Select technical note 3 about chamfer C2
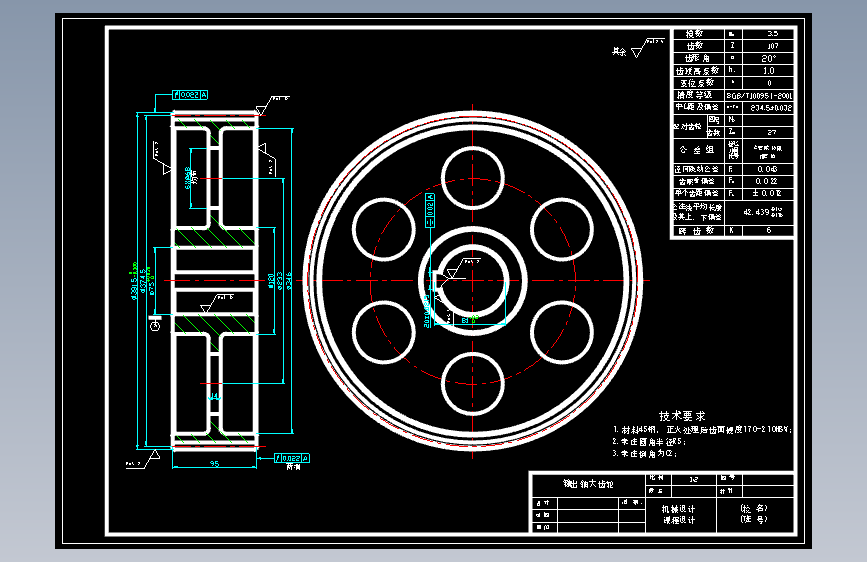 (x=644, y=454)
